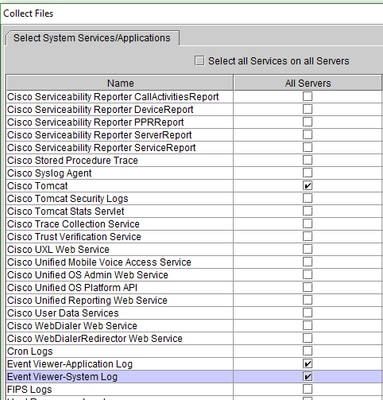
Task: Enable Select all Services on all Servers
Action: coord(199,61)
